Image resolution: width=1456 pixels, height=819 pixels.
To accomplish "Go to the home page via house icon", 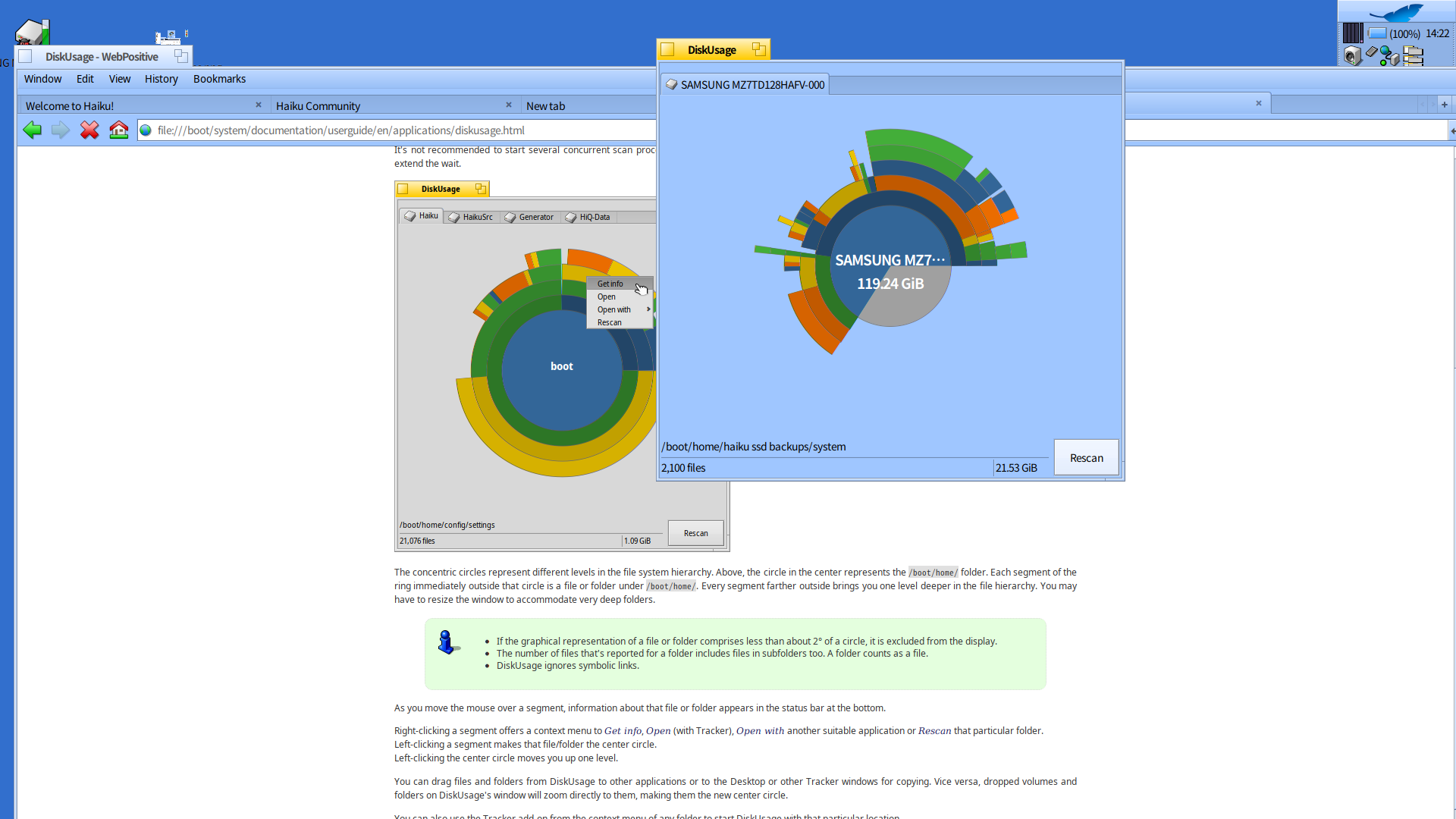I will [x=118, y=130].
